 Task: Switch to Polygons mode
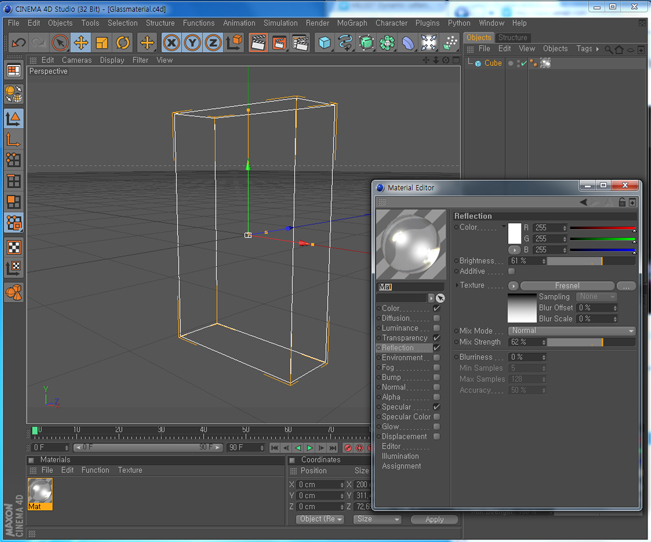tap(14, 202)
